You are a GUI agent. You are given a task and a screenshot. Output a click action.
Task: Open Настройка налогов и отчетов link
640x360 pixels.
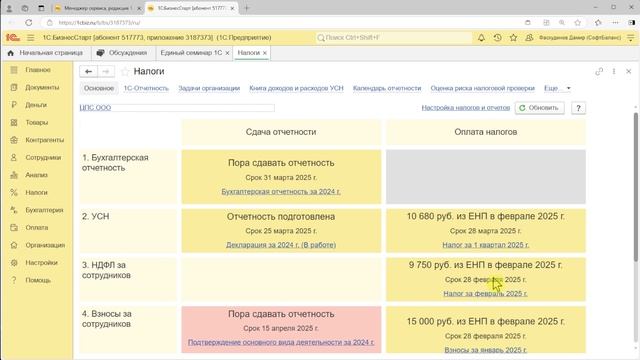tap(466, 108)
